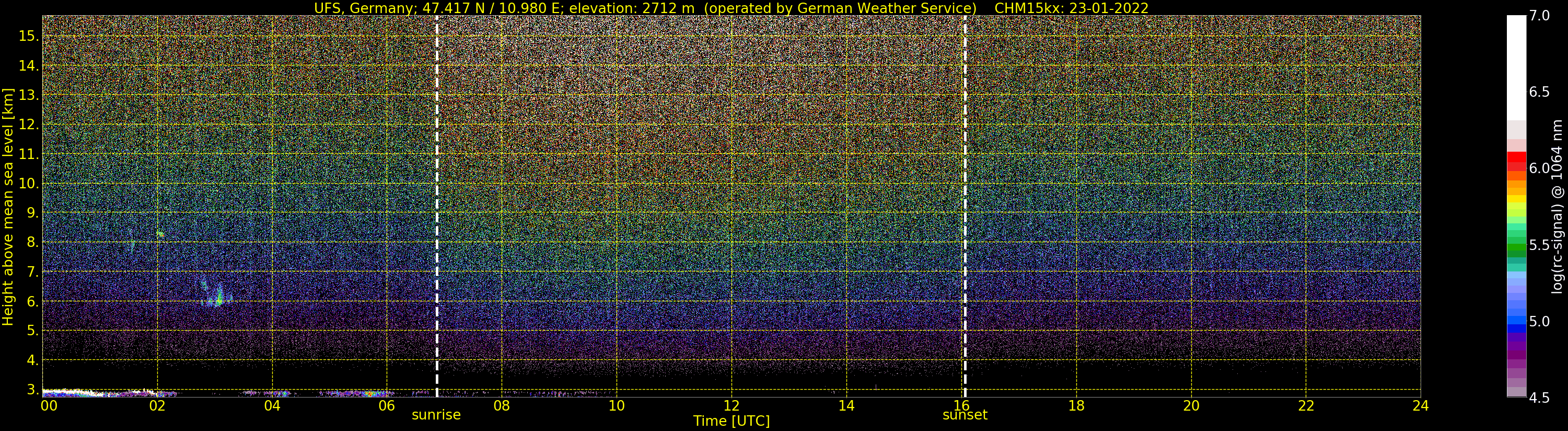Select the white dashed sunset marker line
The image size is (1568, 431).
(x=965, y=206)
